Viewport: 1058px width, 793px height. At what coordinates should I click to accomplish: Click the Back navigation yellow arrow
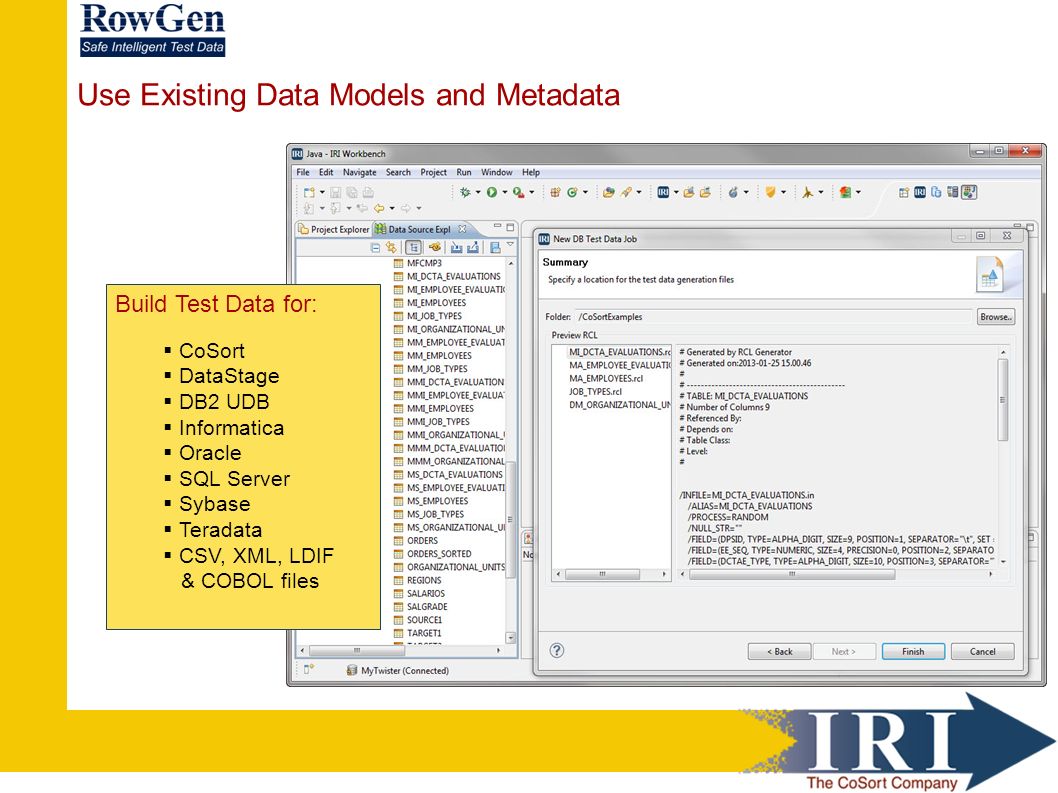pyautogui.click(x=379, y=209)
